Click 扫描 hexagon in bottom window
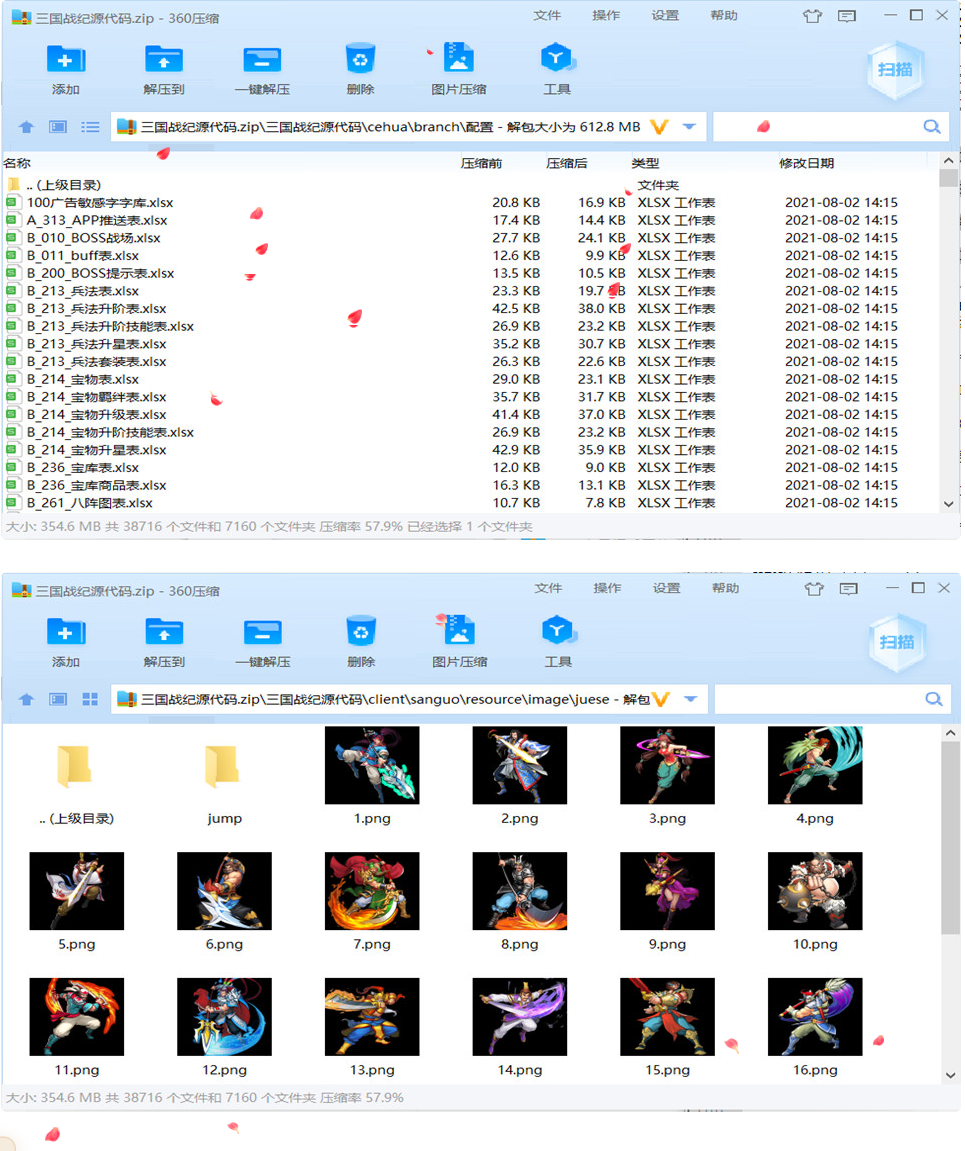This screenshot has width=965, height=1151. [x=896, y=642]
